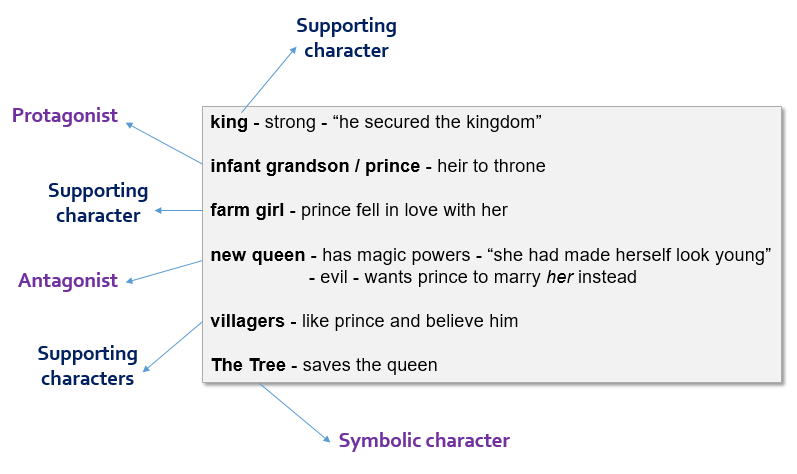797x474 pixels.
Task: Click the Supporting character label beside farm girl
Action: [x=98, y=203]
